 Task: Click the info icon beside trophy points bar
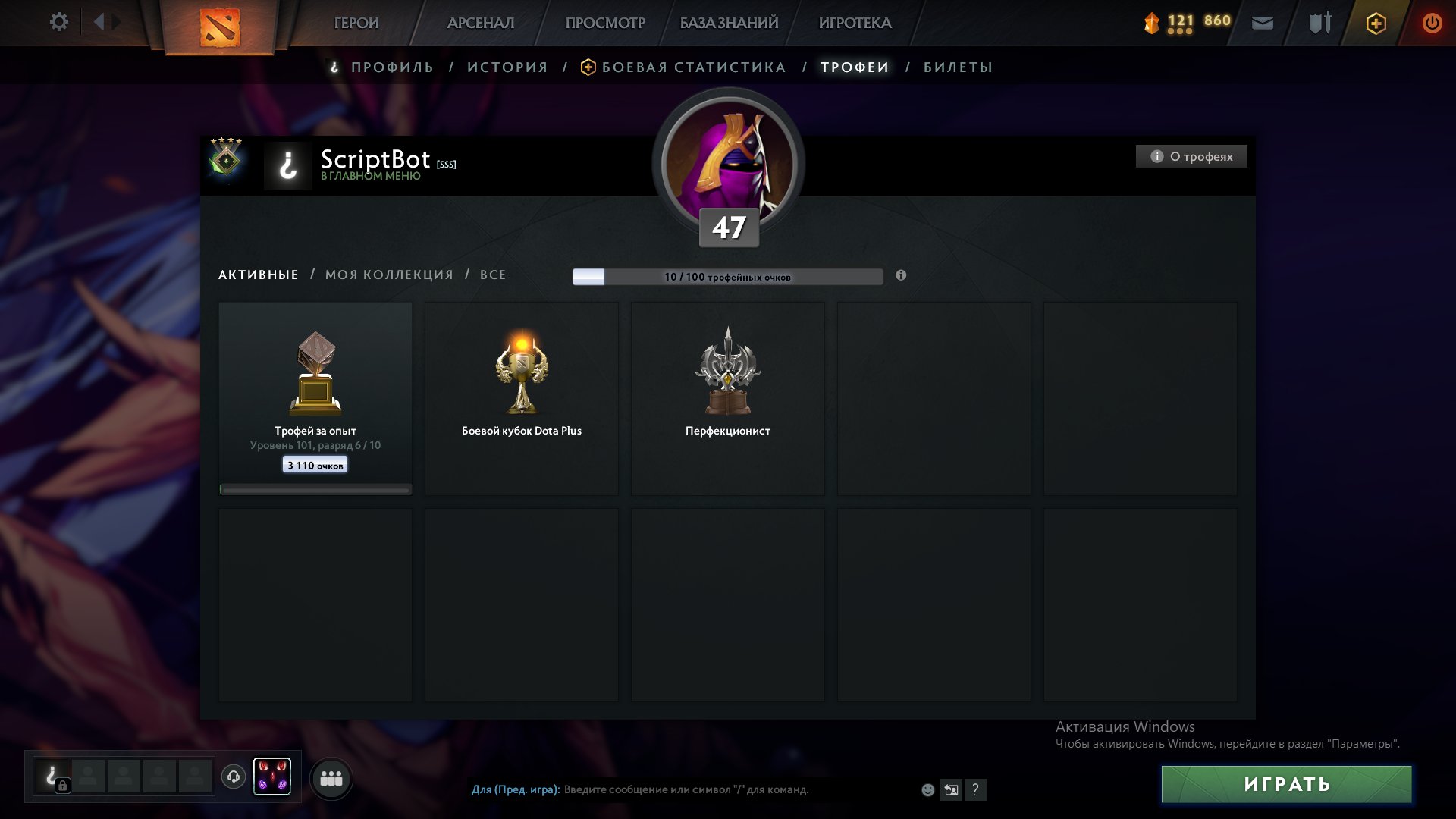click(x=901, y=275)
